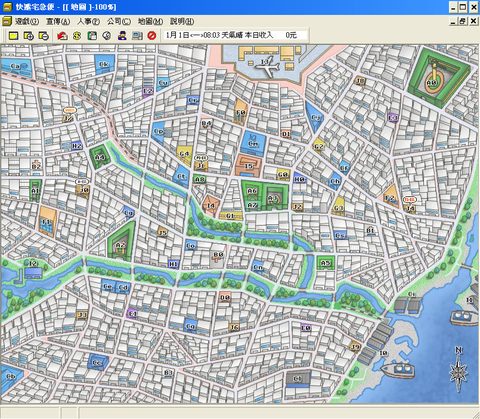Image resolution: width=480 pixels, height=419 pixels.
Task: Click the airplane airport on the map
Action: pos(267,65)
